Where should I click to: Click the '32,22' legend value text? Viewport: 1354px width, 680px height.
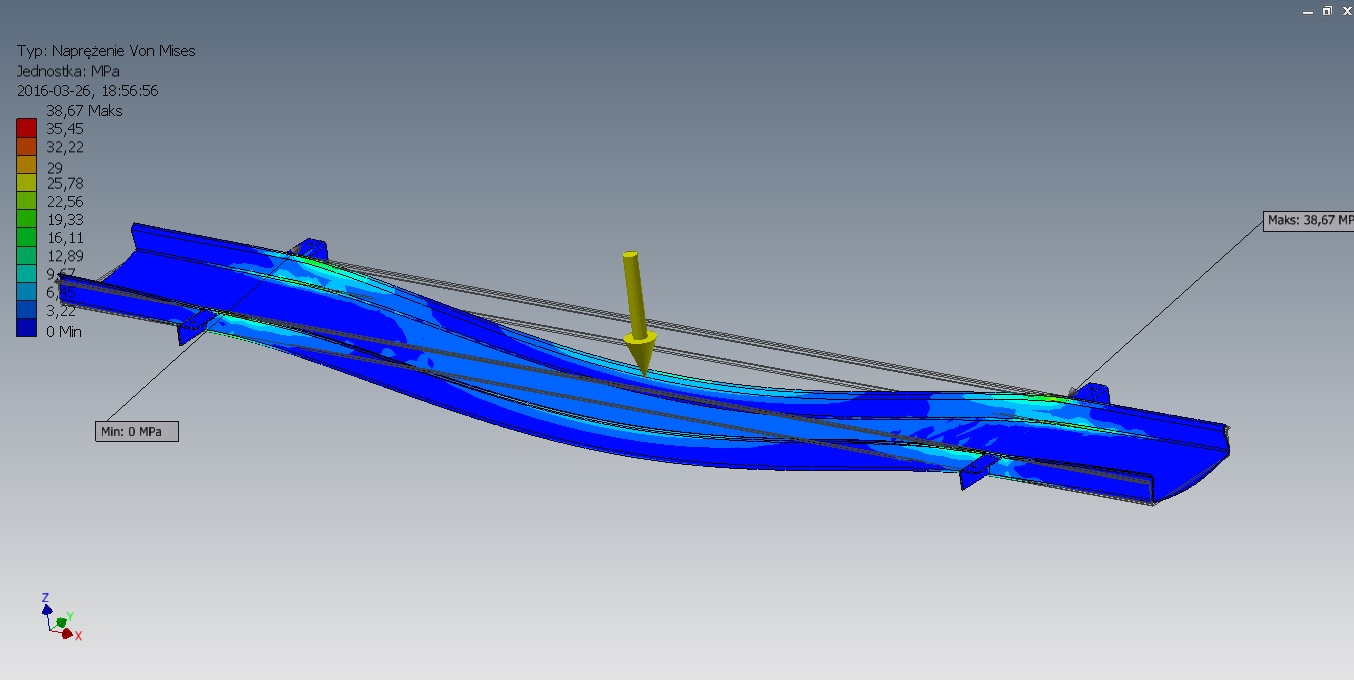[x=65, y=147]
